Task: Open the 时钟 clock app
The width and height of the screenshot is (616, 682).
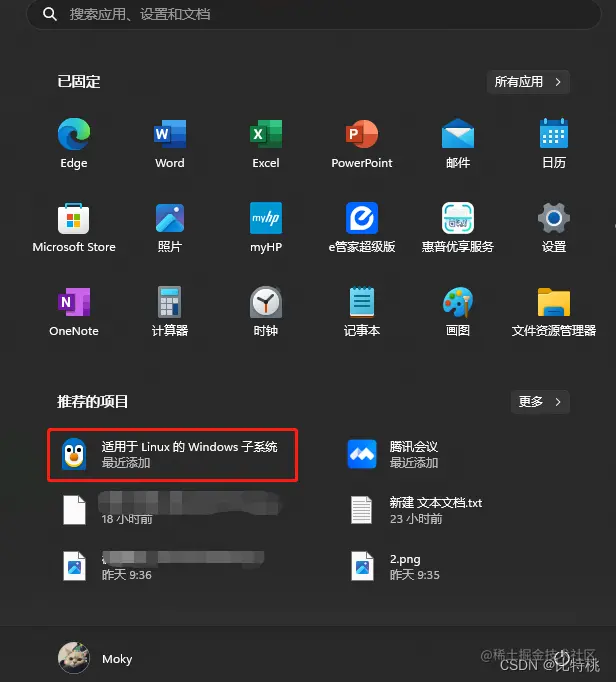Action: (x=266, y=312)
